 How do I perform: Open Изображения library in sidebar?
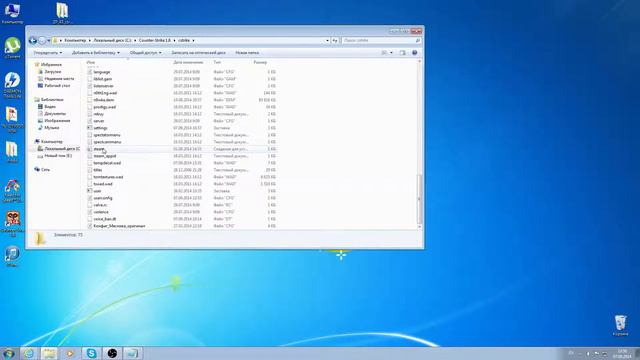pos(57,121)
